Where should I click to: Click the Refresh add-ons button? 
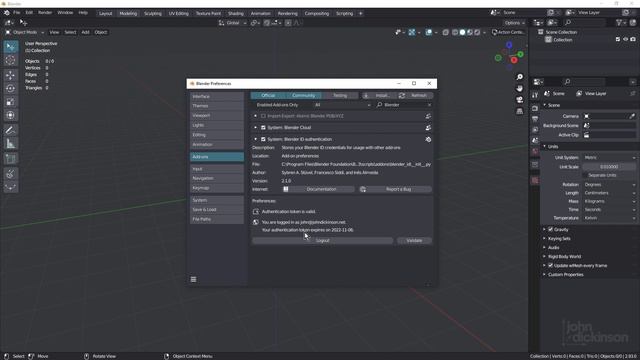(x=414, y=96)
